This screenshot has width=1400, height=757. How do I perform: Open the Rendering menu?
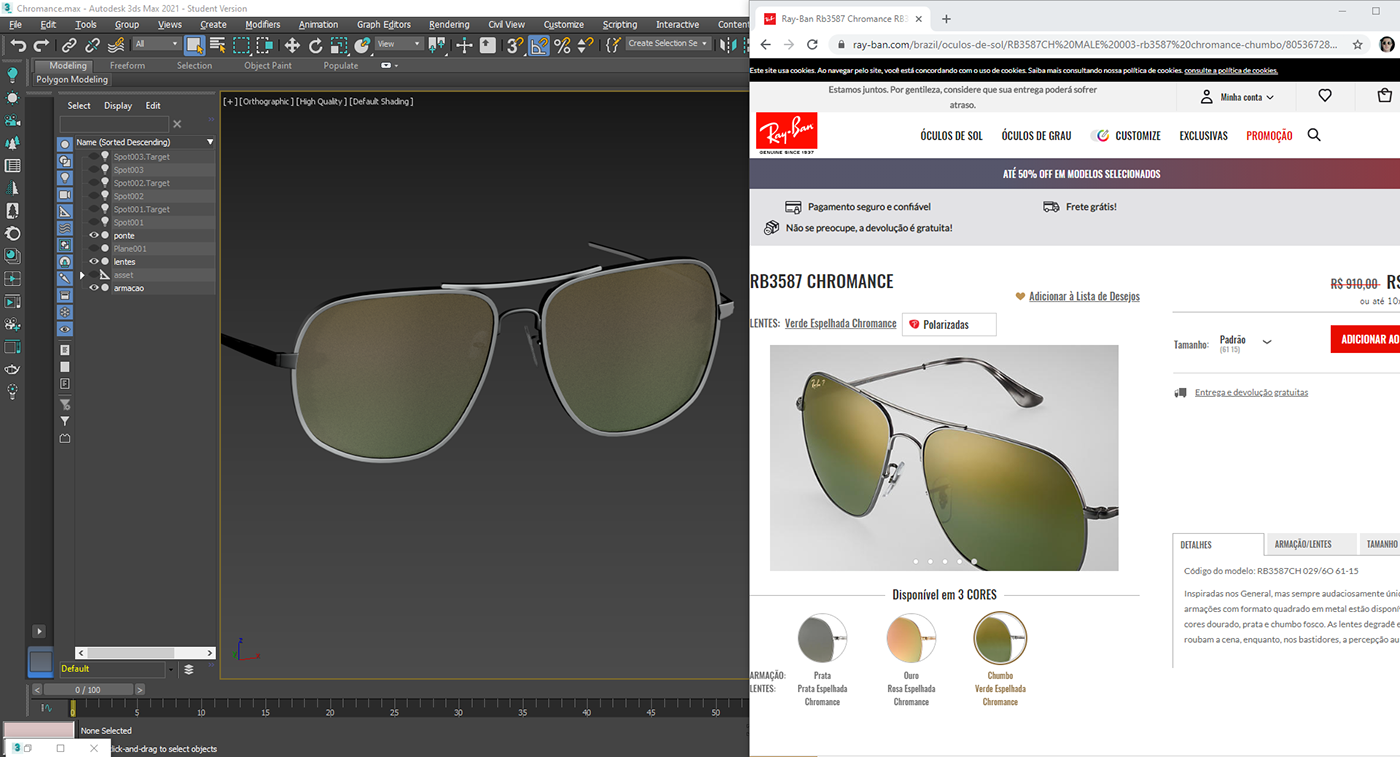click(x=449, y=24)
